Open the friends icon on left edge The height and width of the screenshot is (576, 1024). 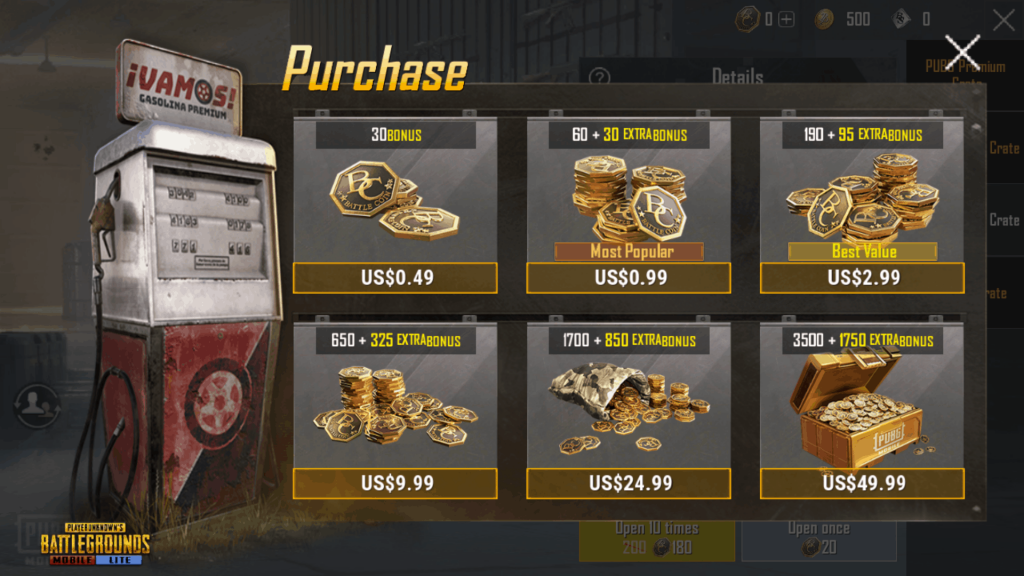point(37,405)
